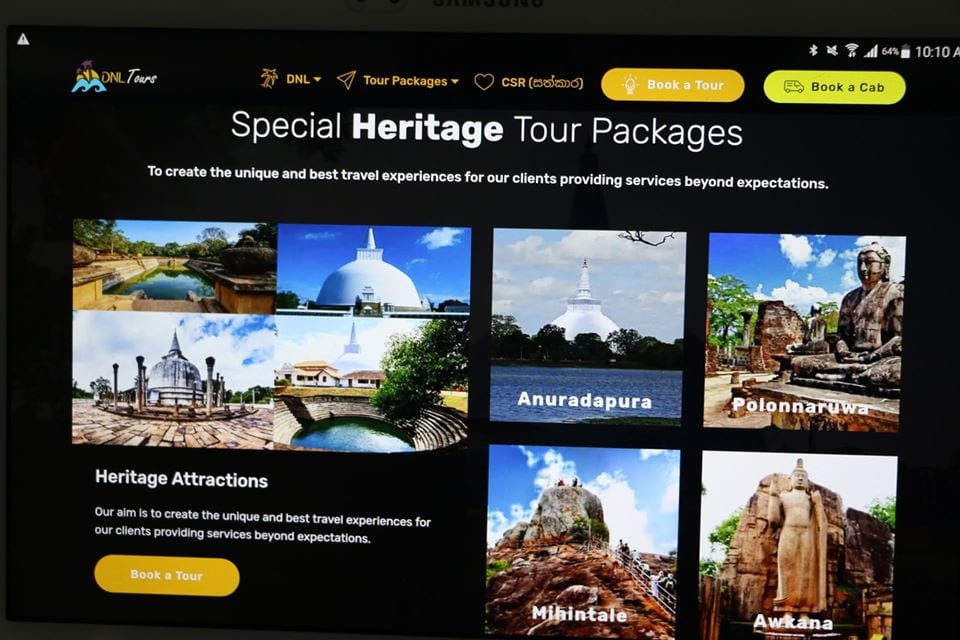960x640 pixels.
Task: Click the DNL Tours logo
Action: (x=114, y=77)
